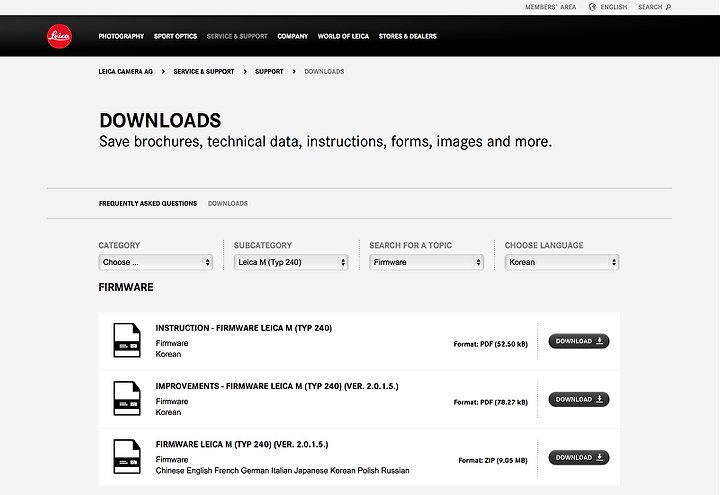Go to the Members' Area
This screenshot has height=495, width=720.
(551, 7)
